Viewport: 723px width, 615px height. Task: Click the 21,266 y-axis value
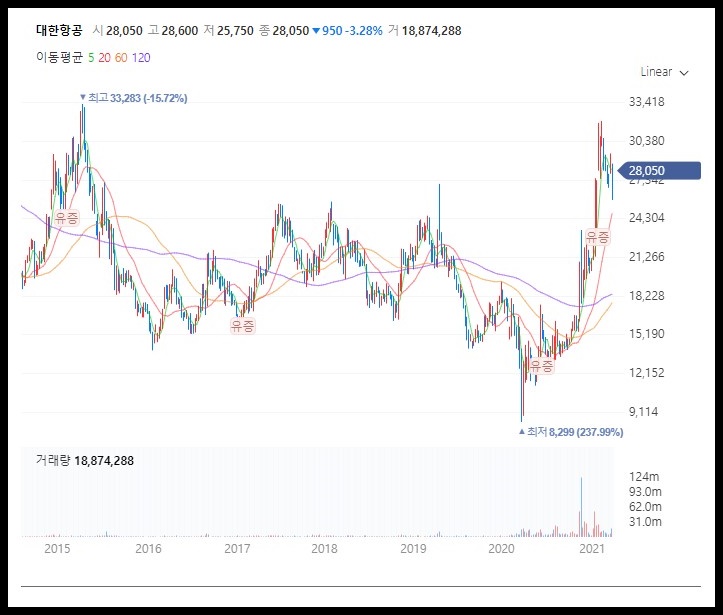point(647,257)
